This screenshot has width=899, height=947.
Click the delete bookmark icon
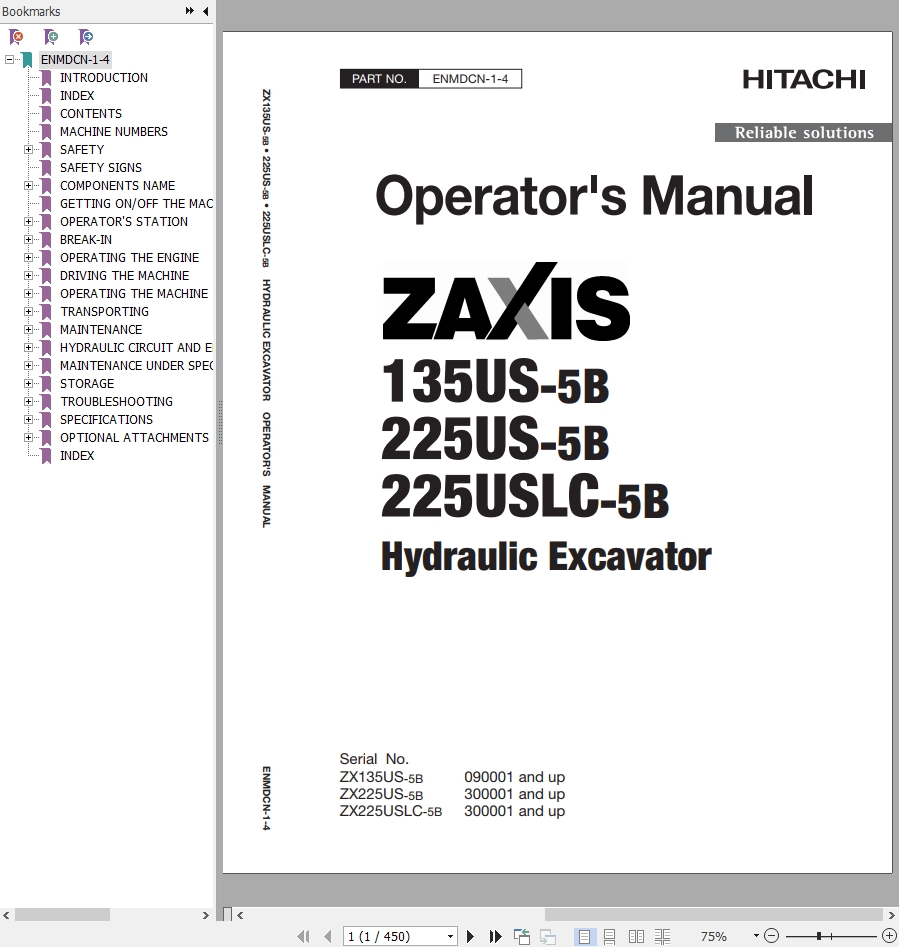click(x=16, y=37)
